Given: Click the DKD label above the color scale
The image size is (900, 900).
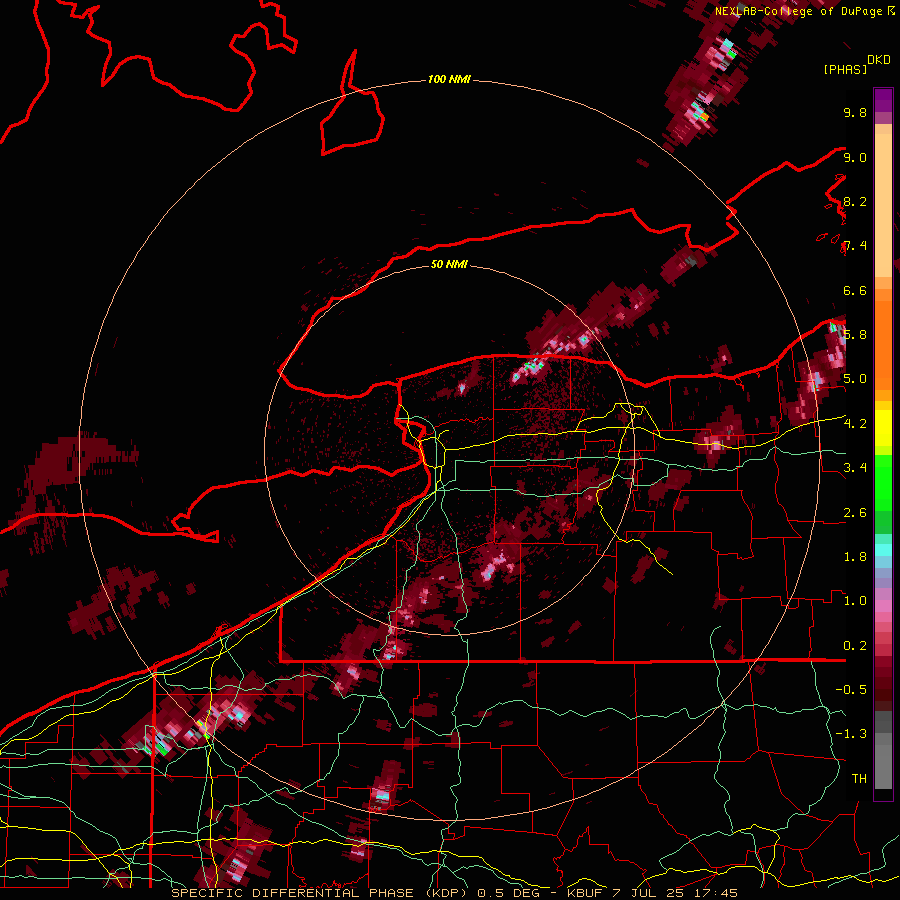Looking at the screenshot, I should pyautogui.click(x=879, y=60).
